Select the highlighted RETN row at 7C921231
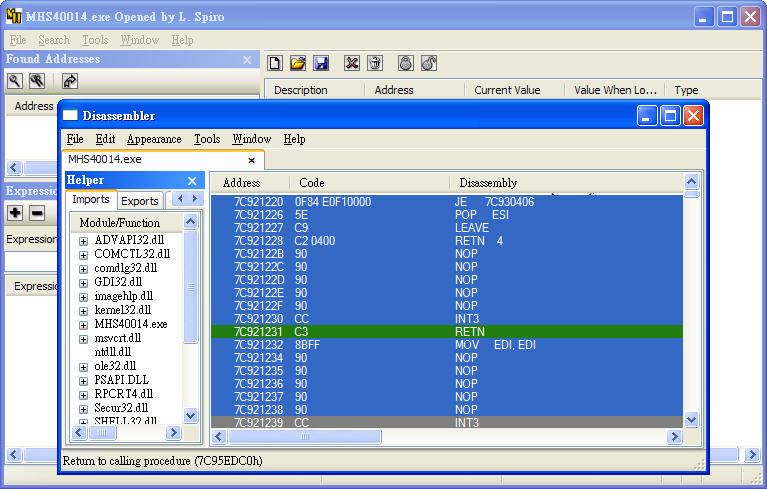767x489 pixels. pos(447,332)
